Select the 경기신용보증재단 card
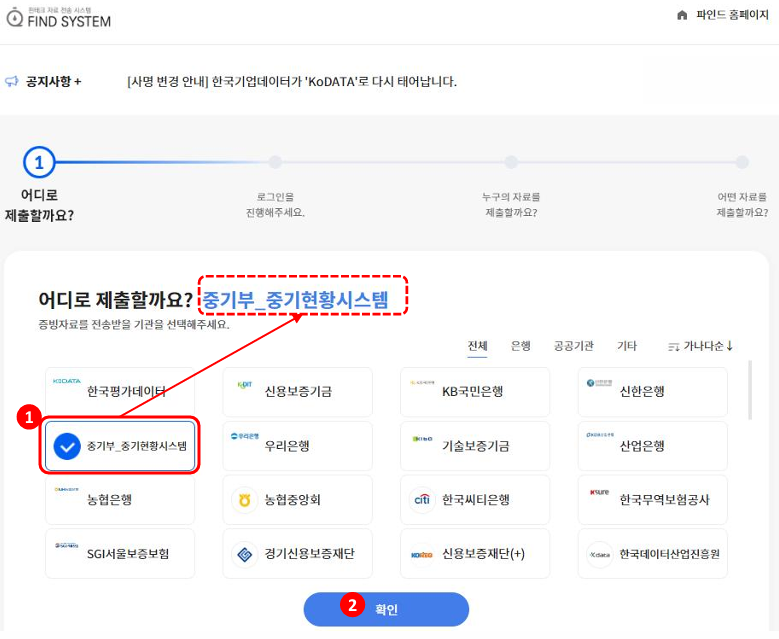779x639 pixels. tap(297, 554)
